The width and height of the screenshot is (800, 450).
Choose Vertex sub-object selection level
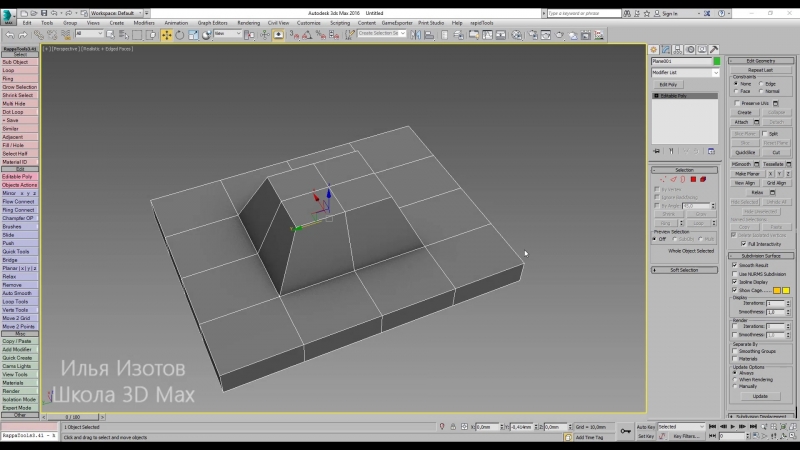coord(661,179)
